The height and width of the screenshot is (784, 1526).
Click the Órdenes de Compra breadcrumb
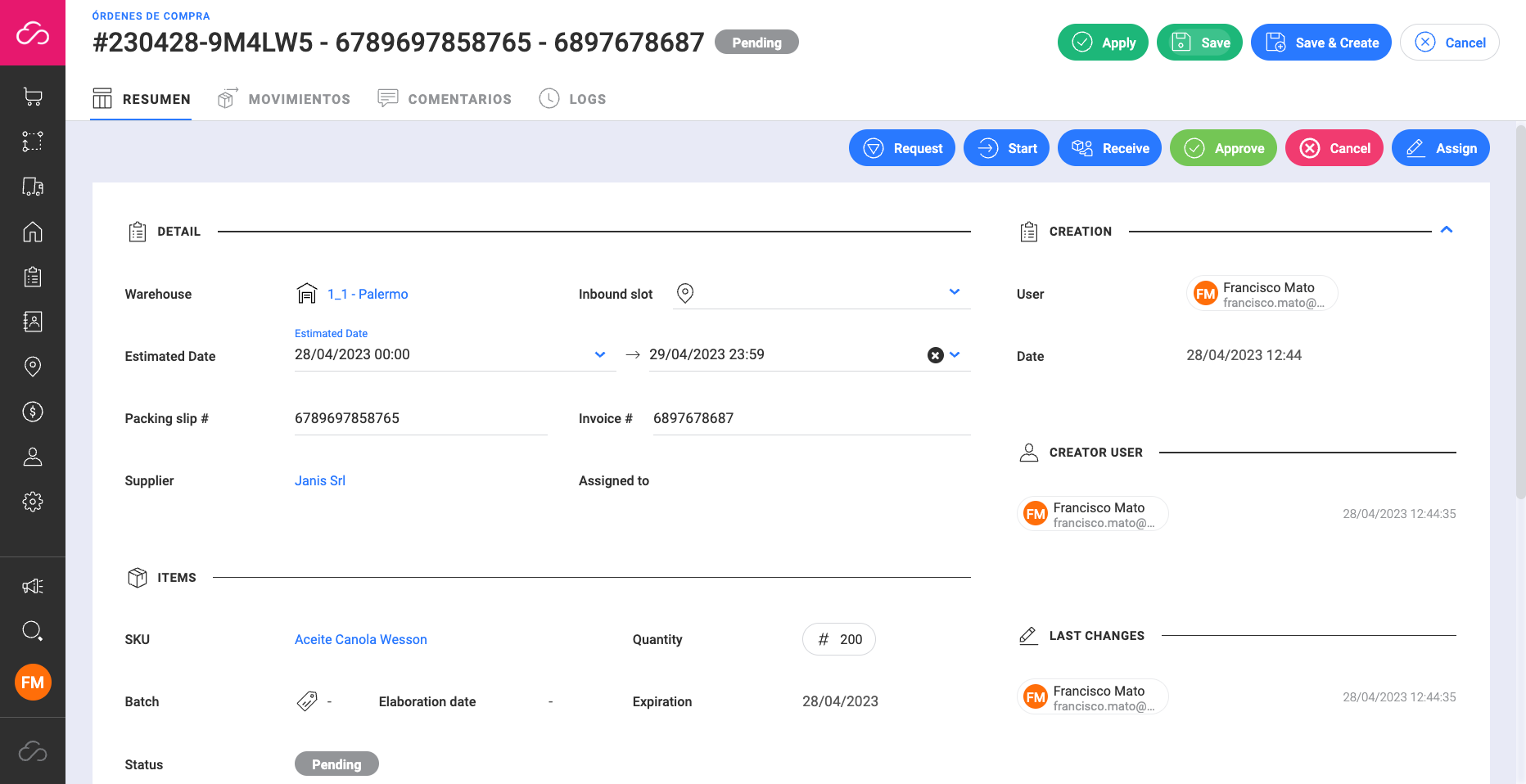[x=151, y=16]
